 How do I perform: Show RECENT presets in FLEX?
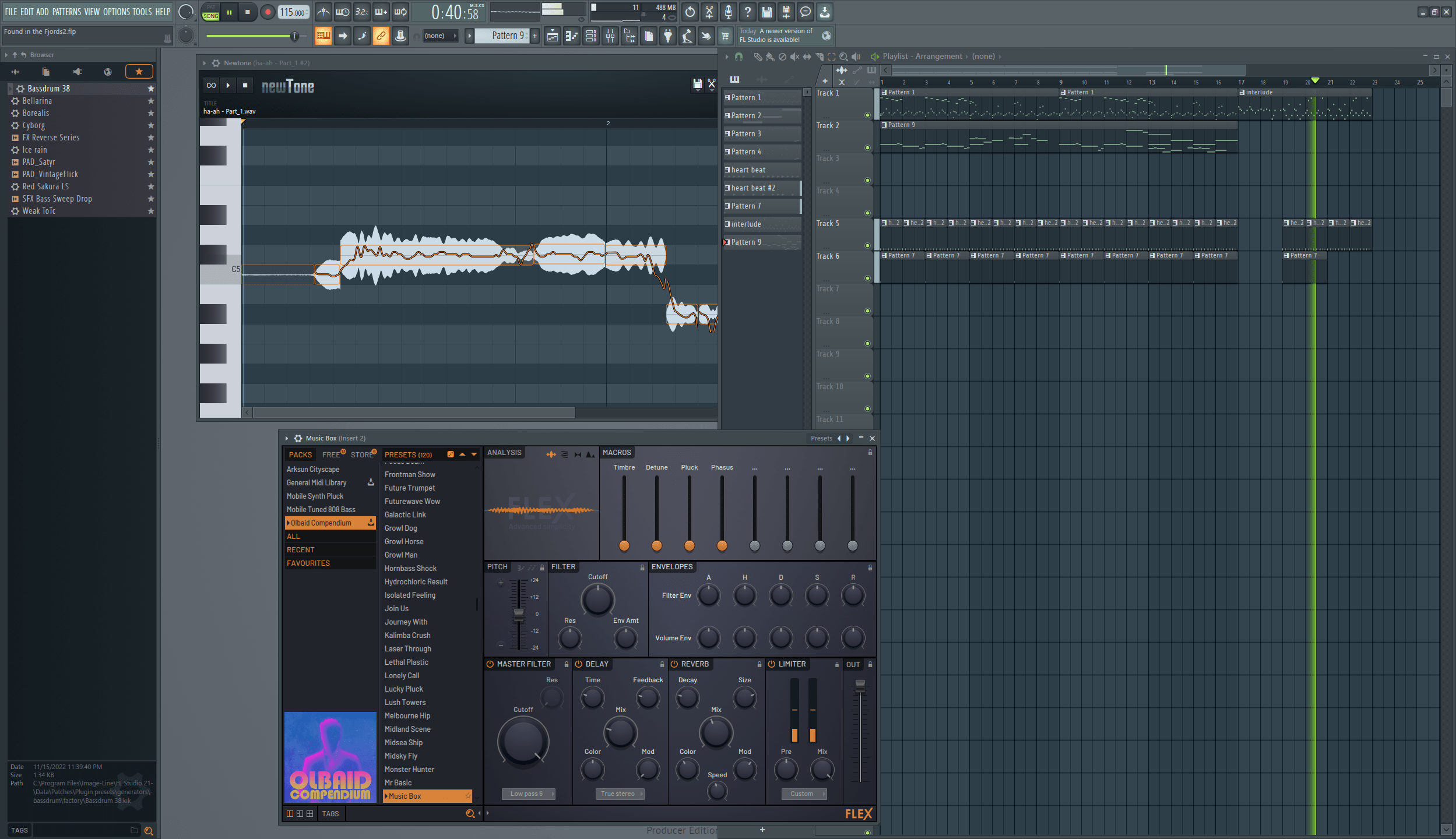[x=329, y=549]
